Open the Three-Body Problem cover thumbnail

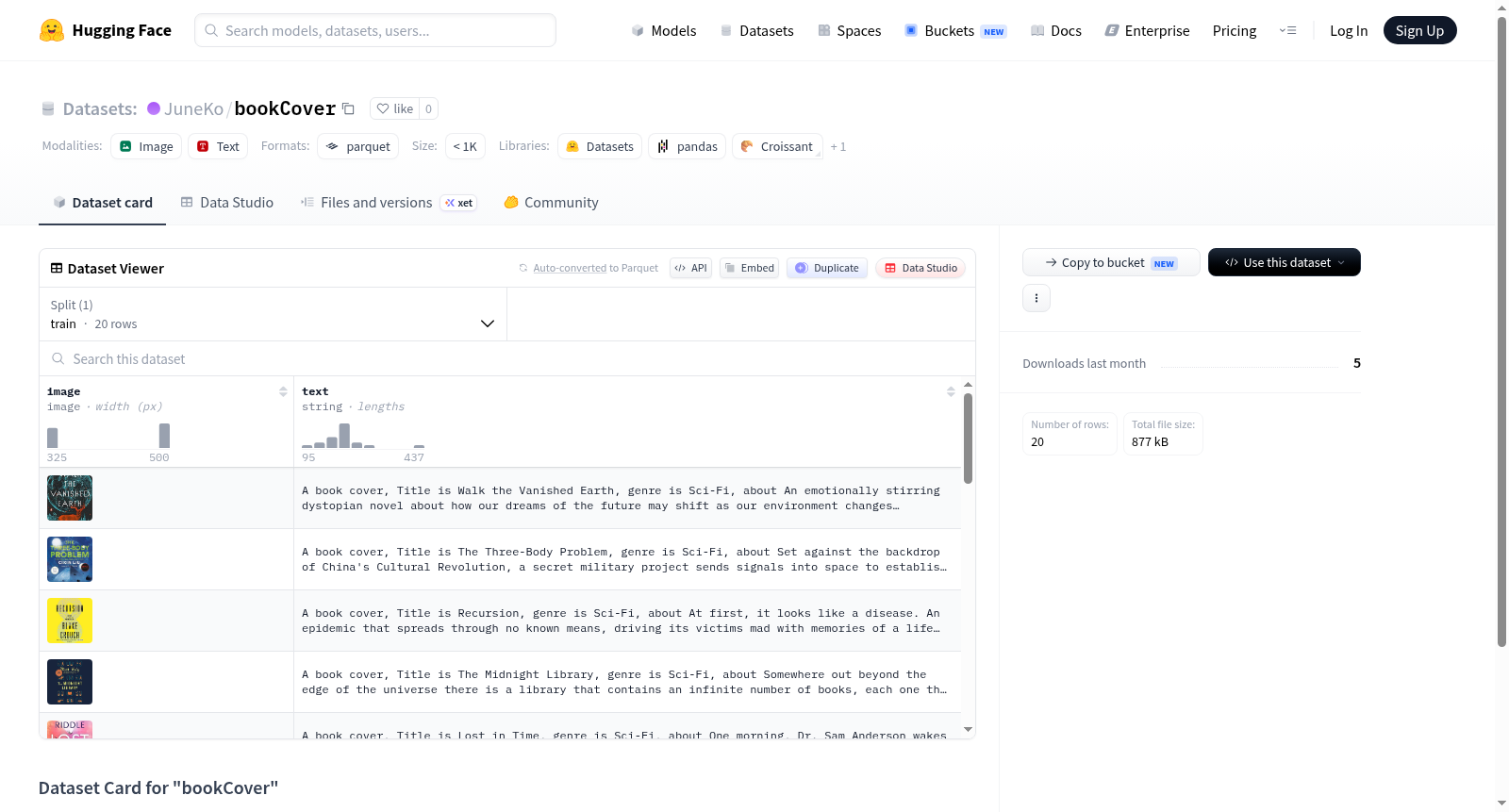70,559
